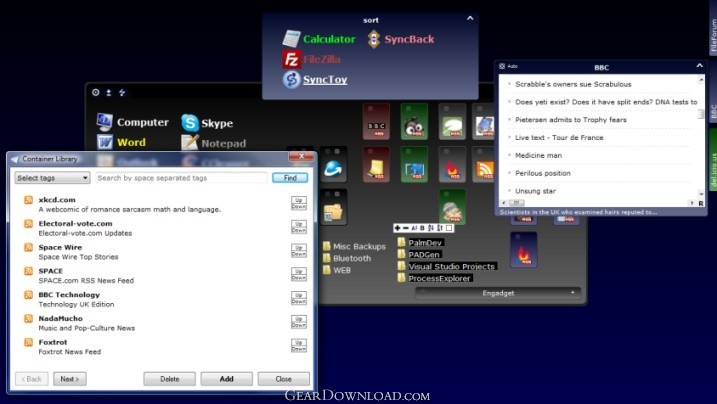717x404 pixels.
Task: Open "Live text - Tour de France" headline
Action: 559,138
